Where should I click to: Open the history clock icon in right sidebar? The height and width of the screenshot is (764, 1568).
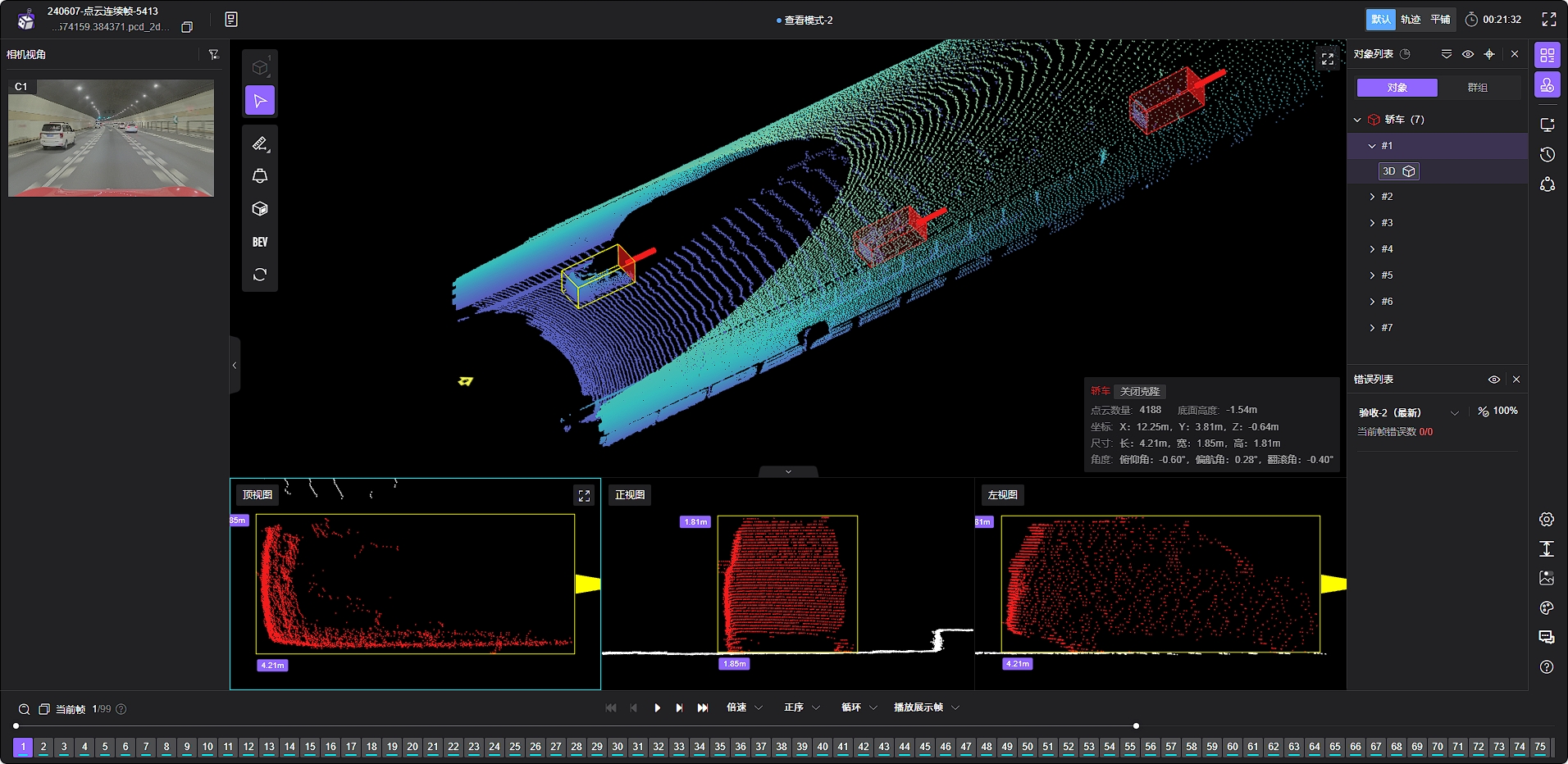coord(1547,155)
